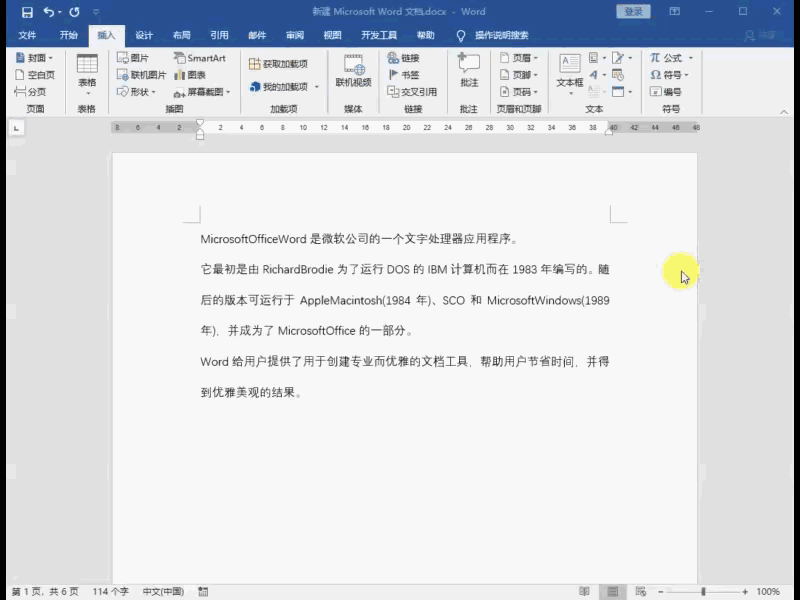Open the 设计 Design tab
800x600 pixels.
point(144,35)
